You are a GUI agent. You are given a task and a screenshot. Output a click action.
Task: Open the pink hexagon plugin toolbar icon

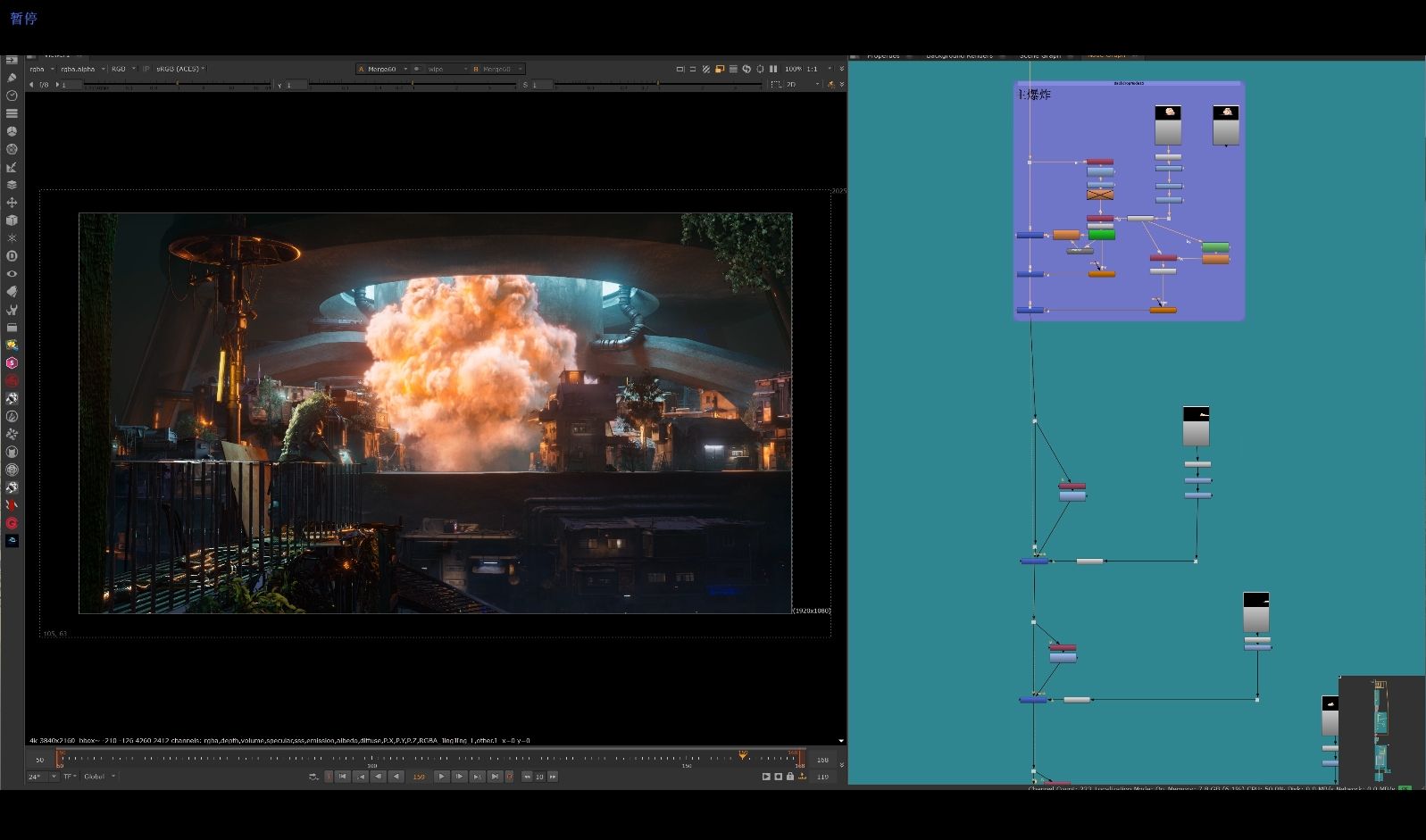tap(12, 363)
